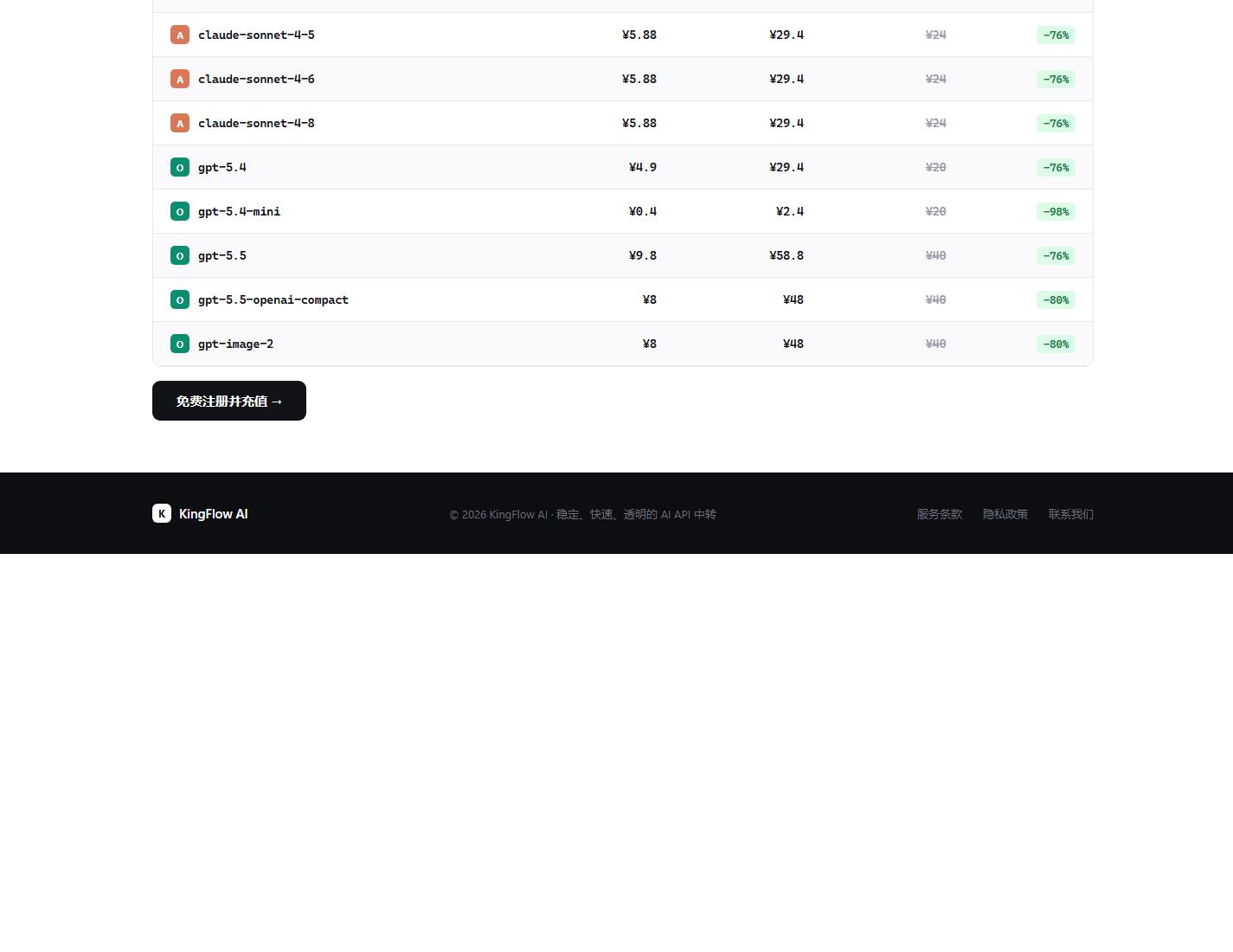Select the gpt-image-2 model name
Image resolution: width=1233 pixels, height=952 pixels.
235,344
